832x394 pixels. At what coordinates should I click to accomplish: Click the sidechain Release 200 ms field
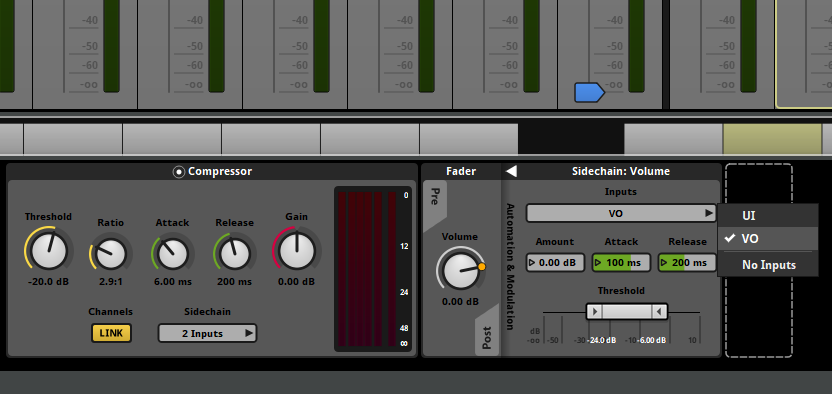pos(687,262)
